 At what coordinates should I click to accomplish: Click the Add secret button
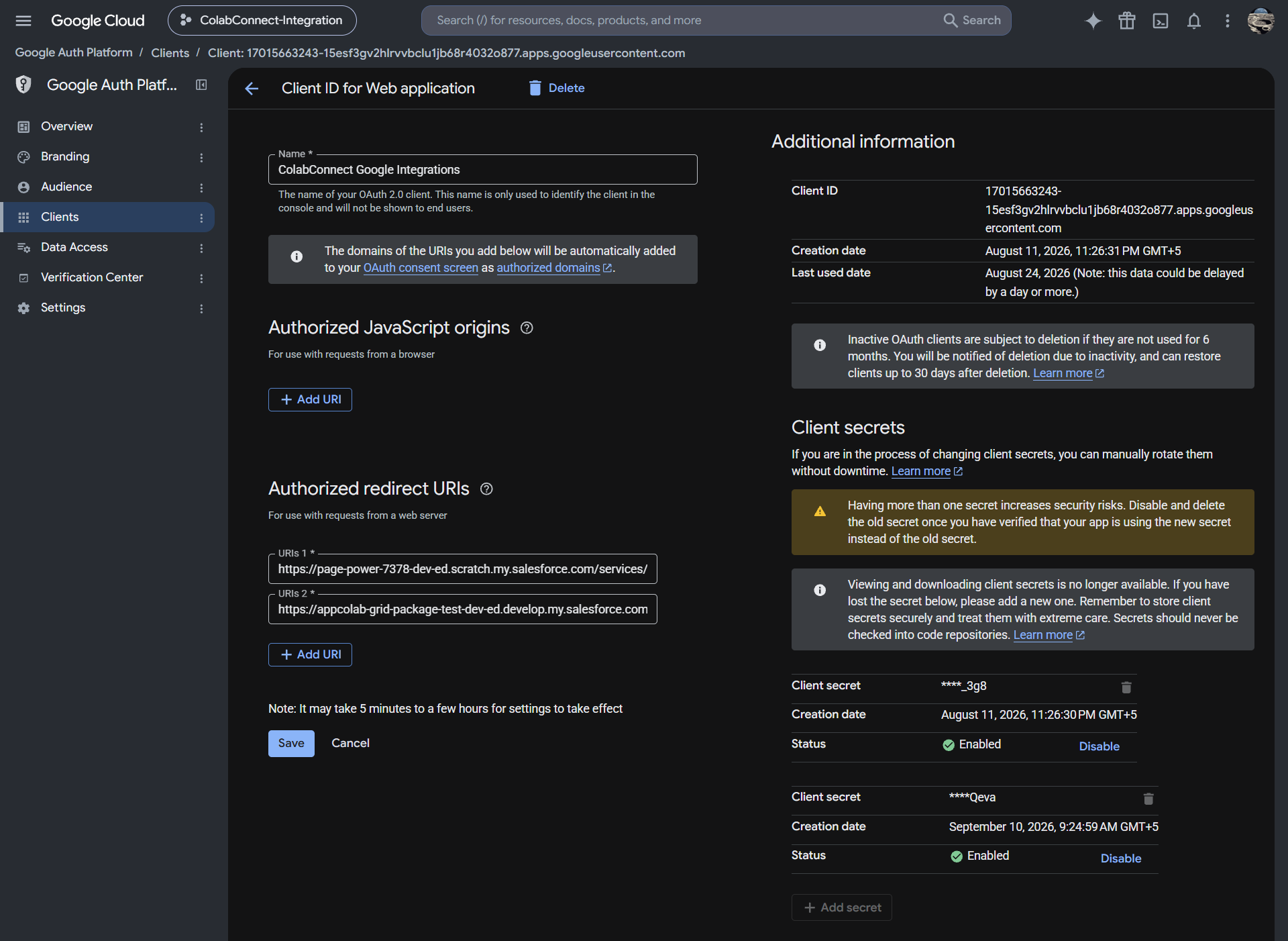click(x=842, y=907)
